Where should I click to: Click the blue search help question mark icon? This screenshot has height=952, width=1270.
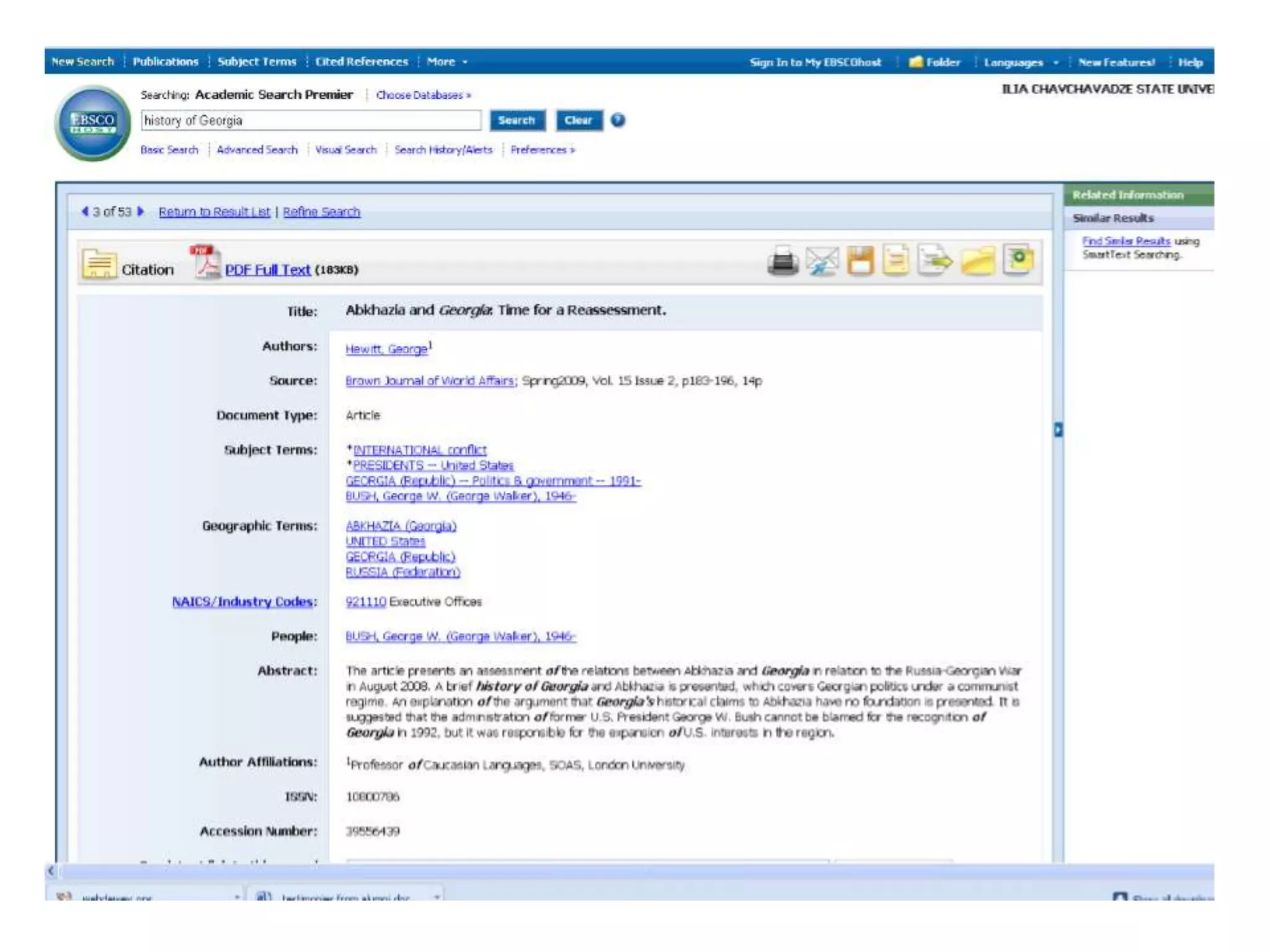618,120
